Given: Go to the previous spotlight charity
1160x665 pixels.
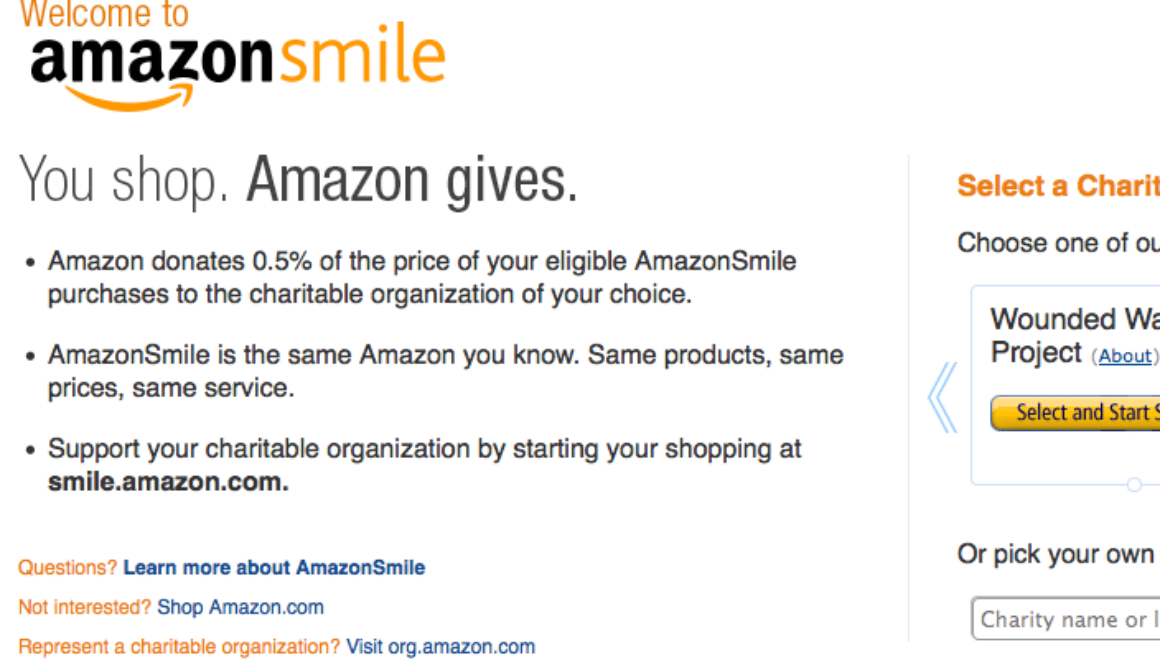Looking at the screenshot, I should click(942, 397).
